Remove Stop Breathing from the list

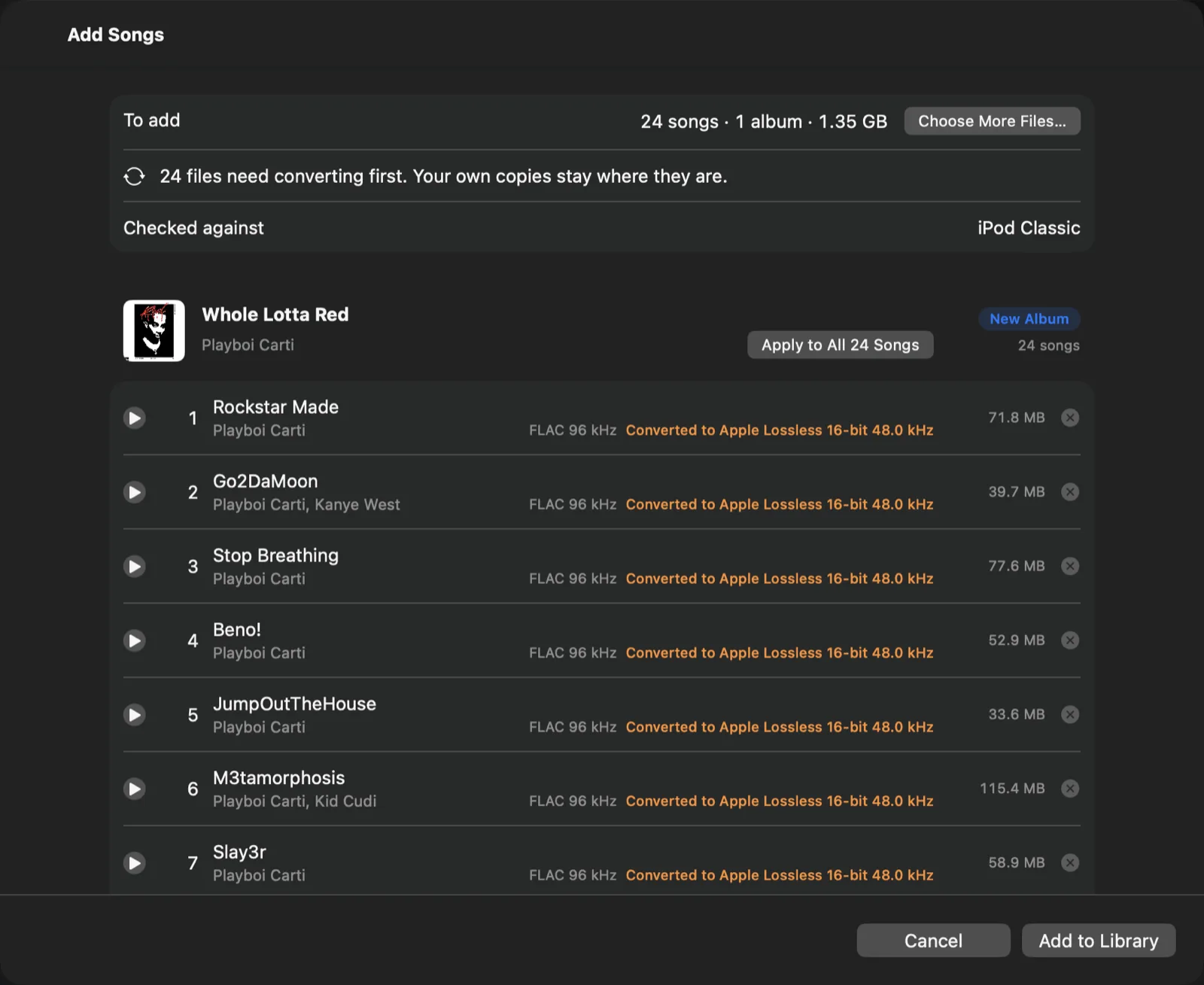(x=1070, y=566)
